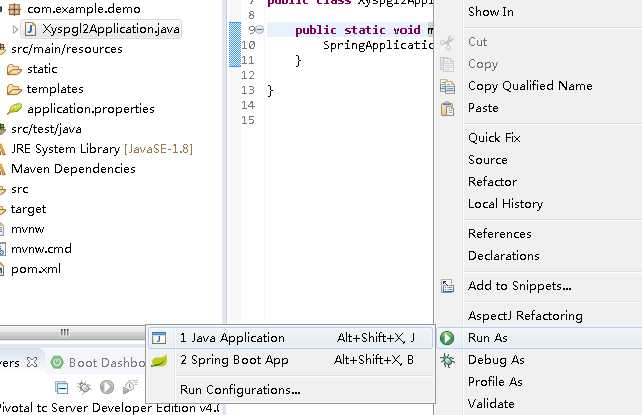Click the Copy pages icon

coord(447,64)
